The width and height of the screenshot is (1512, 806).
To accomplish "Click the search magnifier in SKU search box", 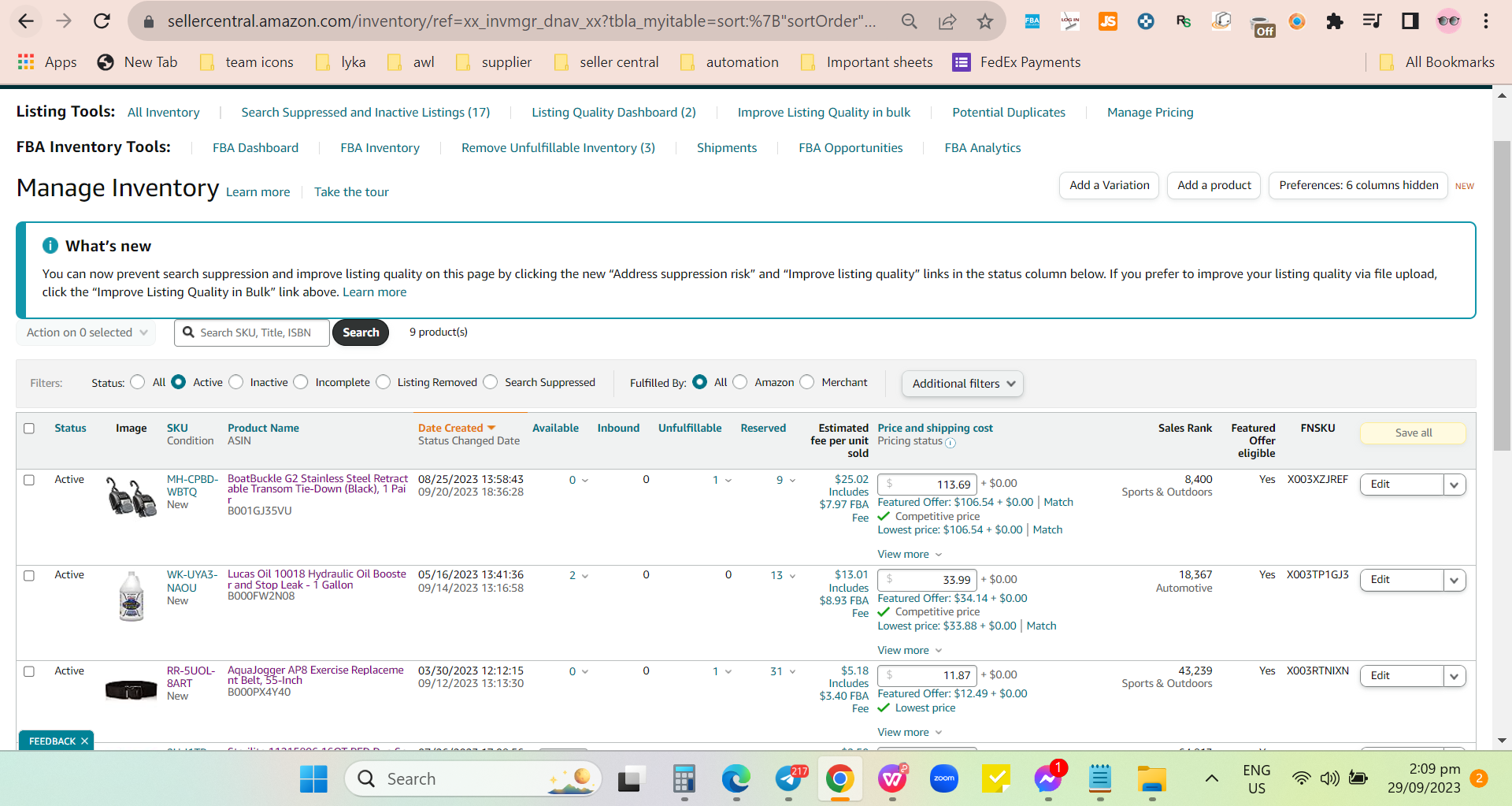I will (x=189, y=332).
